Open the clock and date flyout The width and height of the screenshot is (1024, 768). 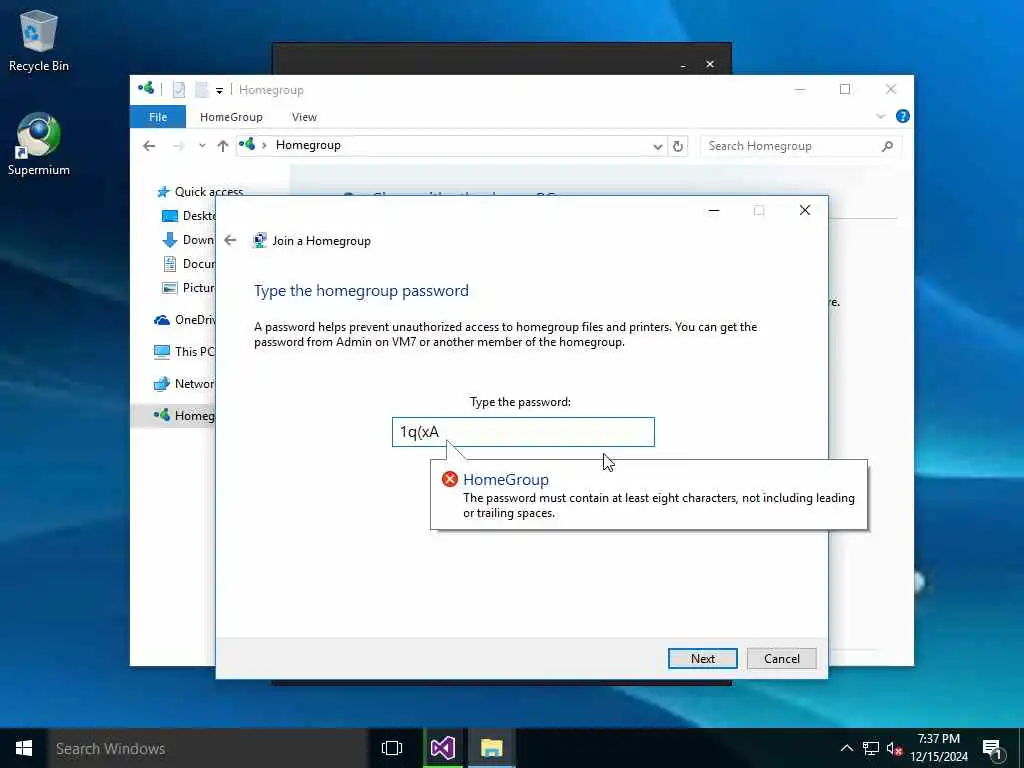pyautogui.click(x=938, y=748)
